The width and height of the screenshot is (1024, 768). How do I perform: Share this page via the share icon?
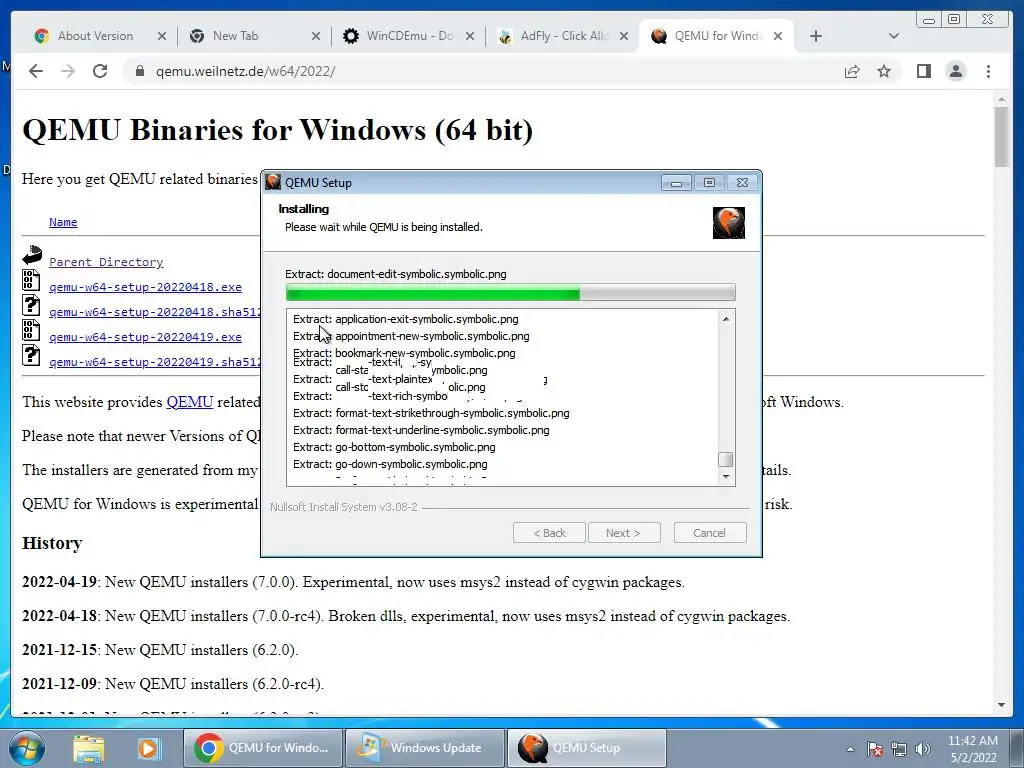(852, 71)
